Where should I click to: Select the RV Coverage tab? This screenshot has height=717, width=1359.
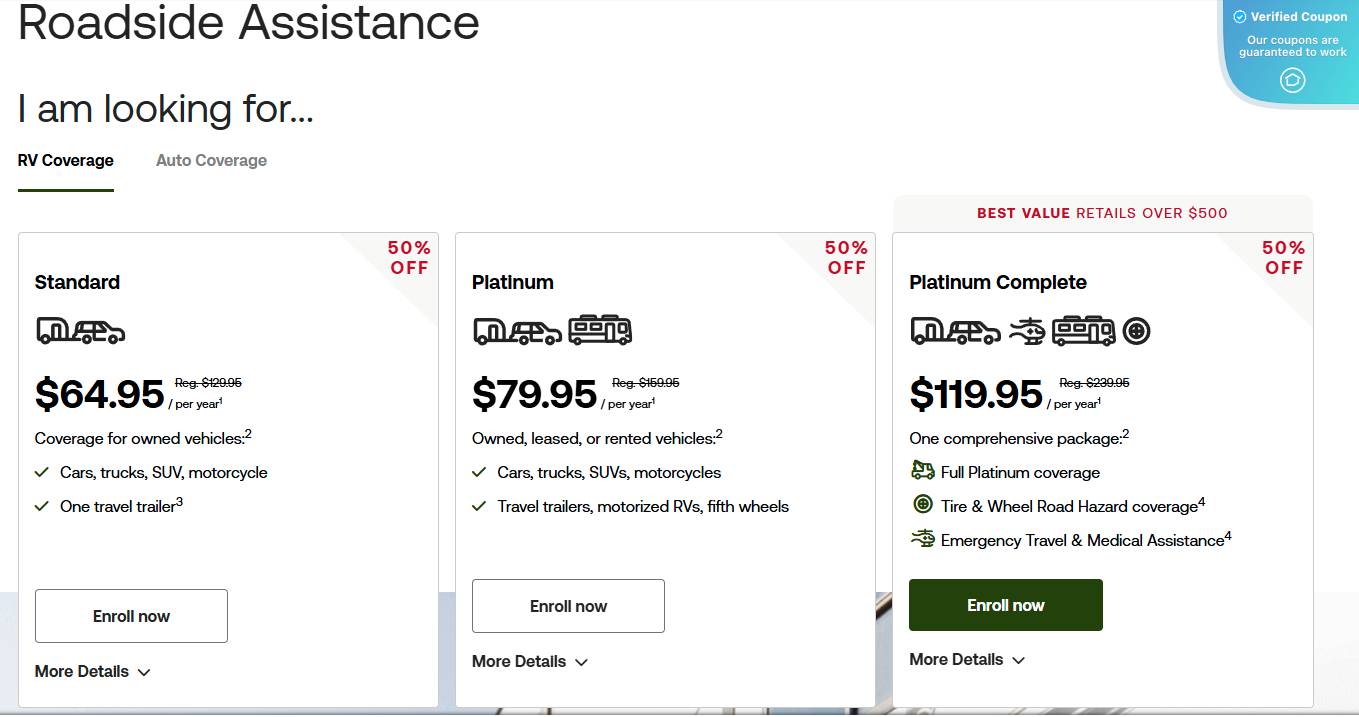click(66, 161)
